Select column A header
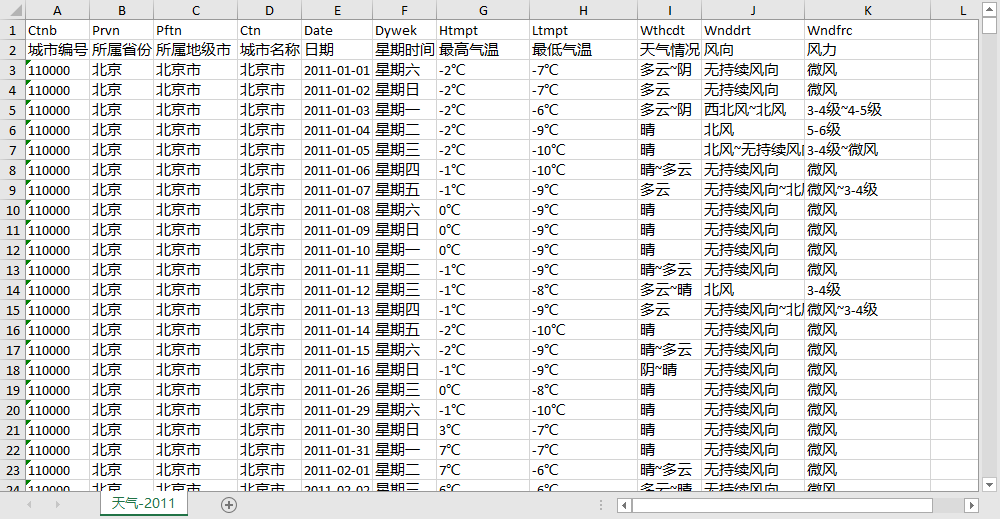1000x519 pixels. pos(57,11)
